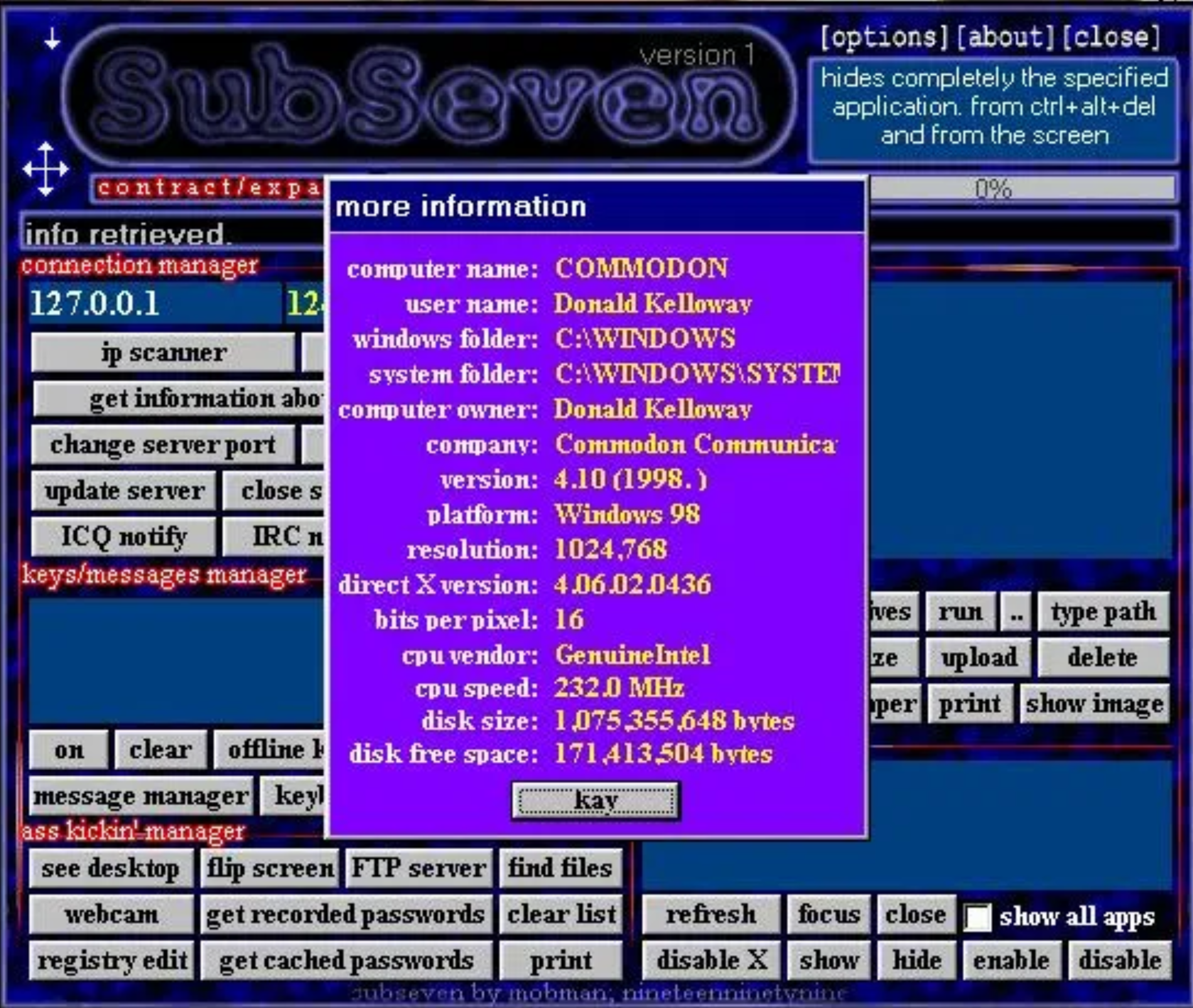The width and height of the screenshot is (1193, 1008).
Task: Click see desktop
Action: click(x=111, y=869)
